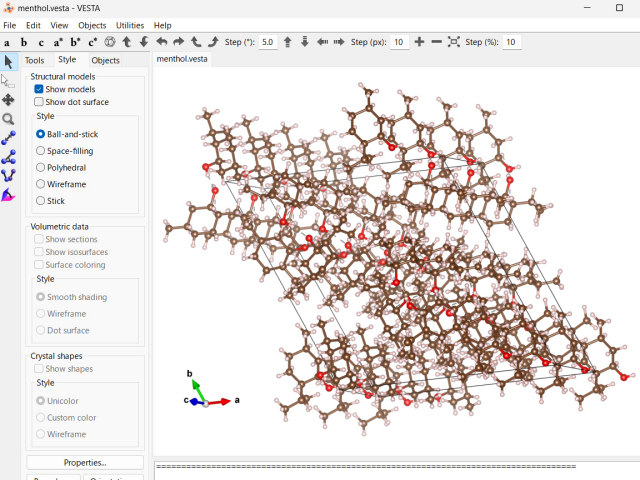The height and width of the screenshot is (480, 640).
Task: Click the Step (°) rotation input field
Action: click(268, 42)
